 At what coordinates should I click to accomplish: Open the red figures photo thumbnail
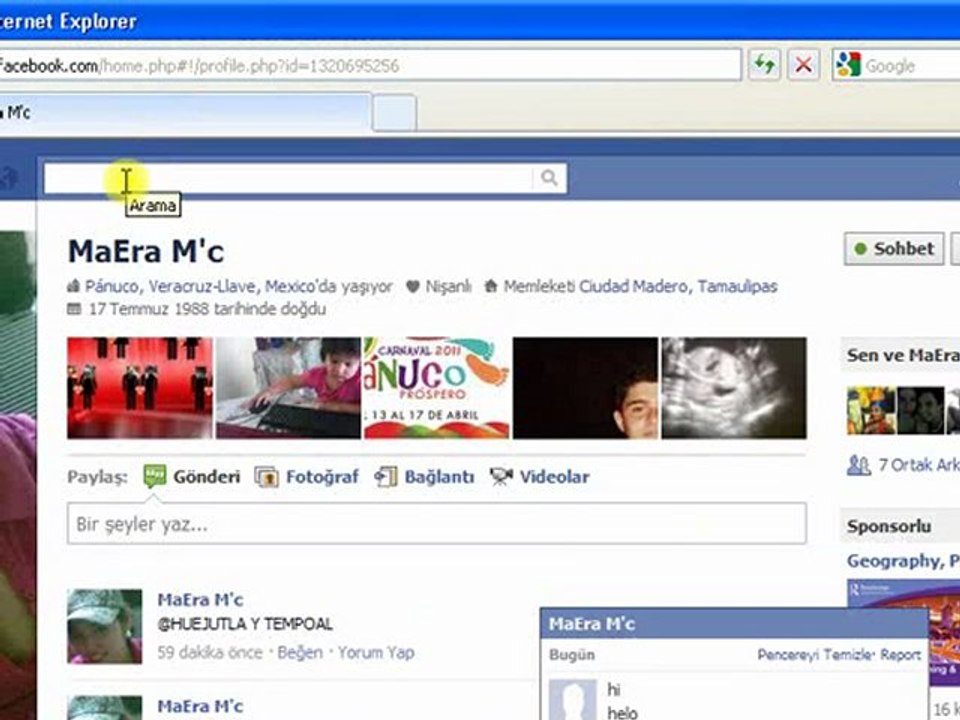click(x=140, y=388)
